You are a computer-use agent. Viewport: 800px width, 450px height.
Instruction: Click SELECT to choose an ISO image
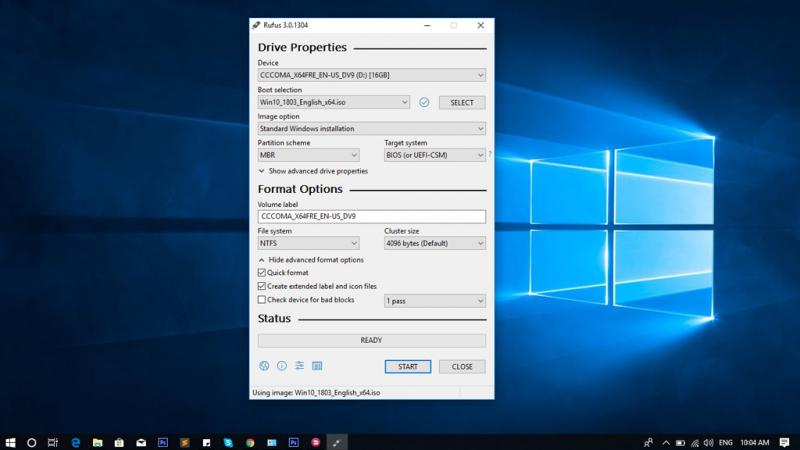click(462, 102)
